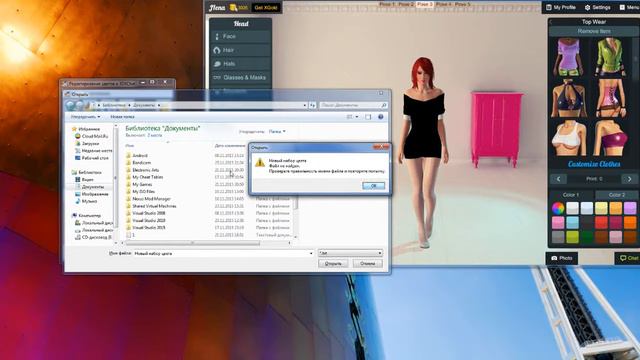
Task: Select Избранное (Favorites) in the navigation pane
Action: pyautogui.click(x=89, y=129)
